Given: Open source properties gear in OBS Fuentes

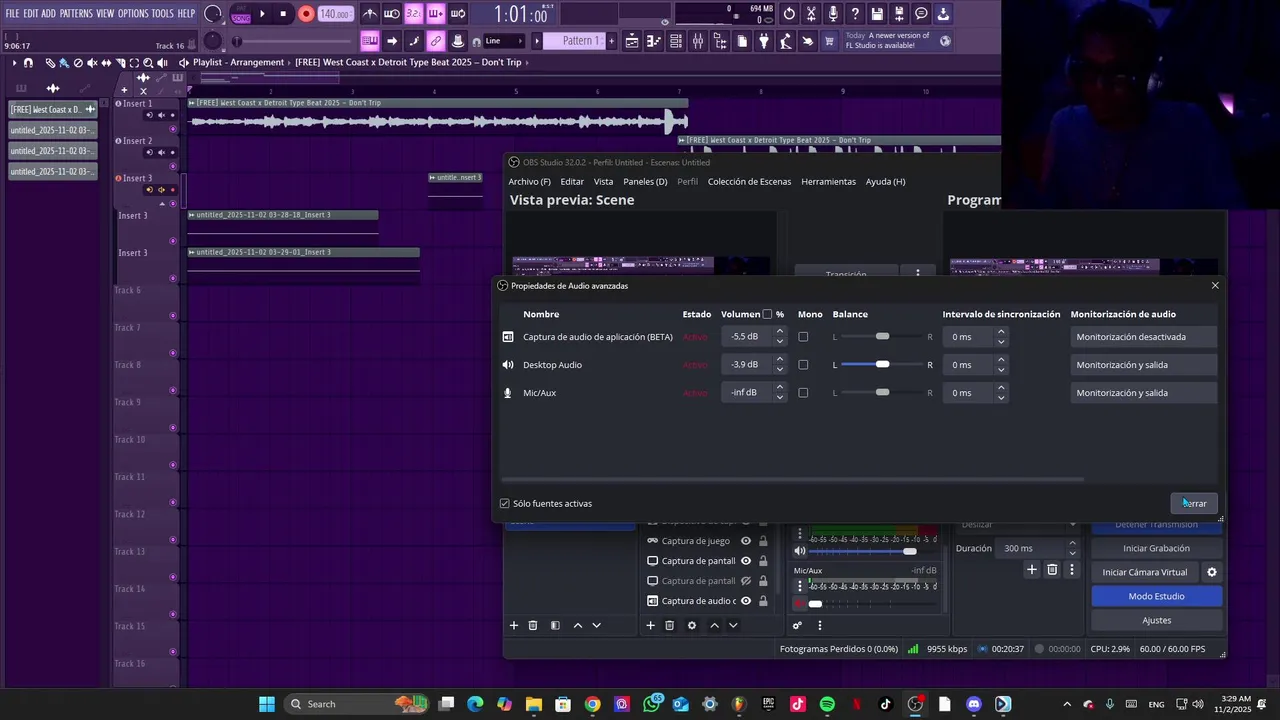Looking at the screenshot, I should (691, 626).
